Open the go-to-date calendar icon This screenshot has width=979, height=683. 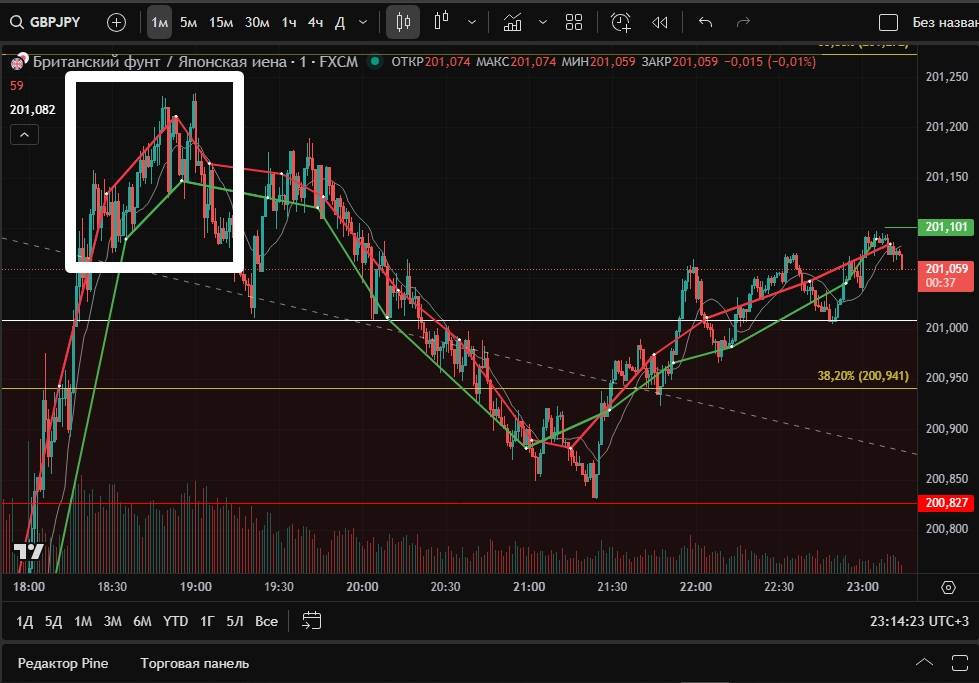[x=312, y=621]
